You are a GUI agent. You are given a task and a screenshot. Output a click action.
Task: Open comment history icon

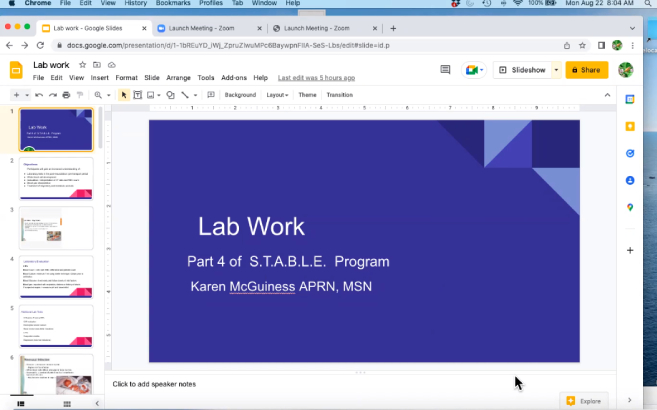pyautogui.click(x=445, y=70)
